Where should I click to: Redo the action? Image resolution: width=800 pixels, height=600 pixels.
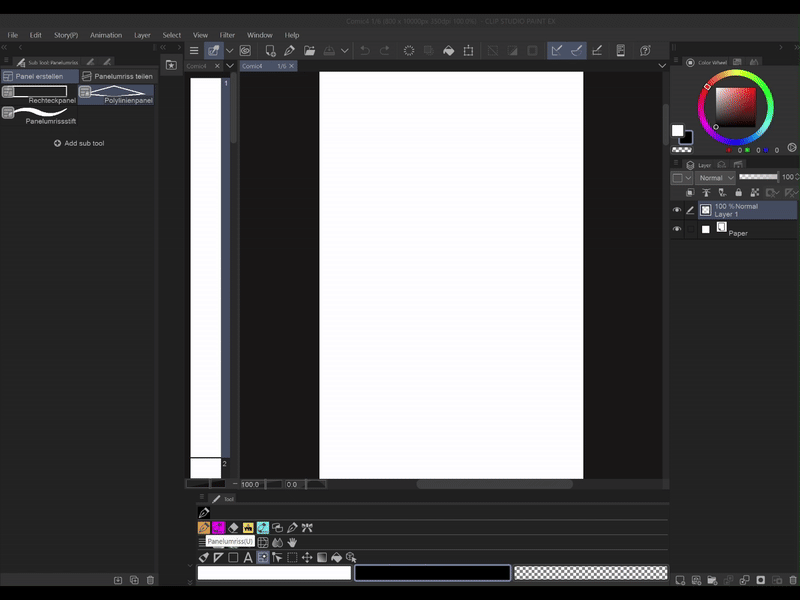coord(385,51)
